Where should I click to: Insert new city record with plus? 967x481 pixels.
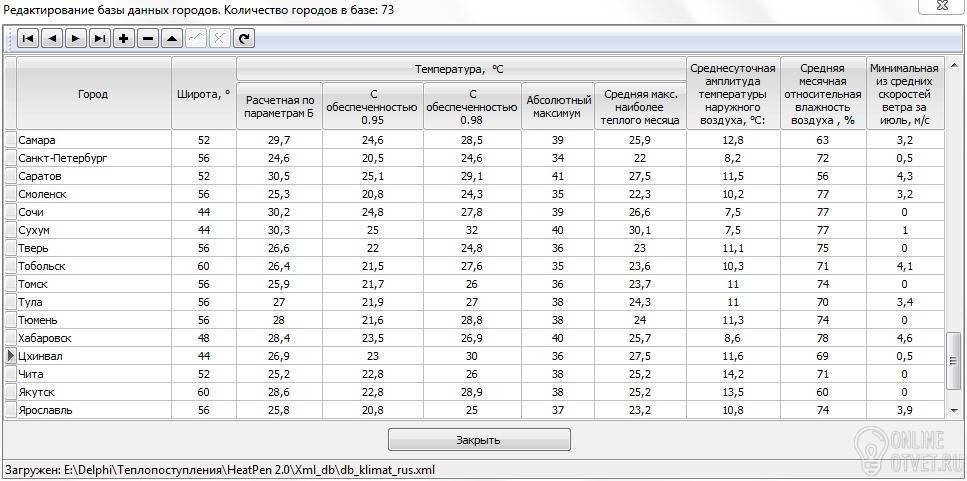tap(124, 39)
